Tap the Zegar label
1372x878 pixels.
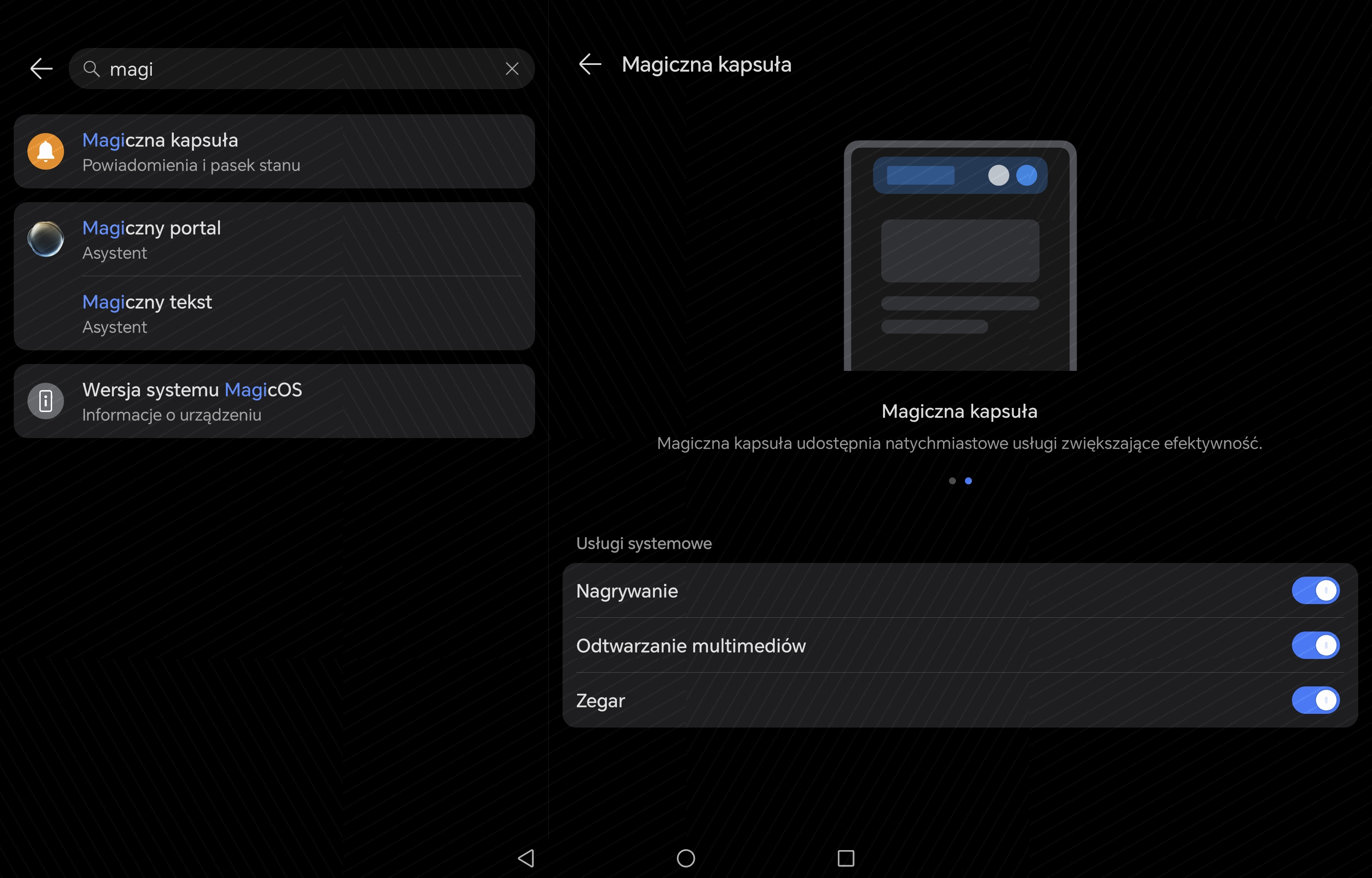(601, 701)
